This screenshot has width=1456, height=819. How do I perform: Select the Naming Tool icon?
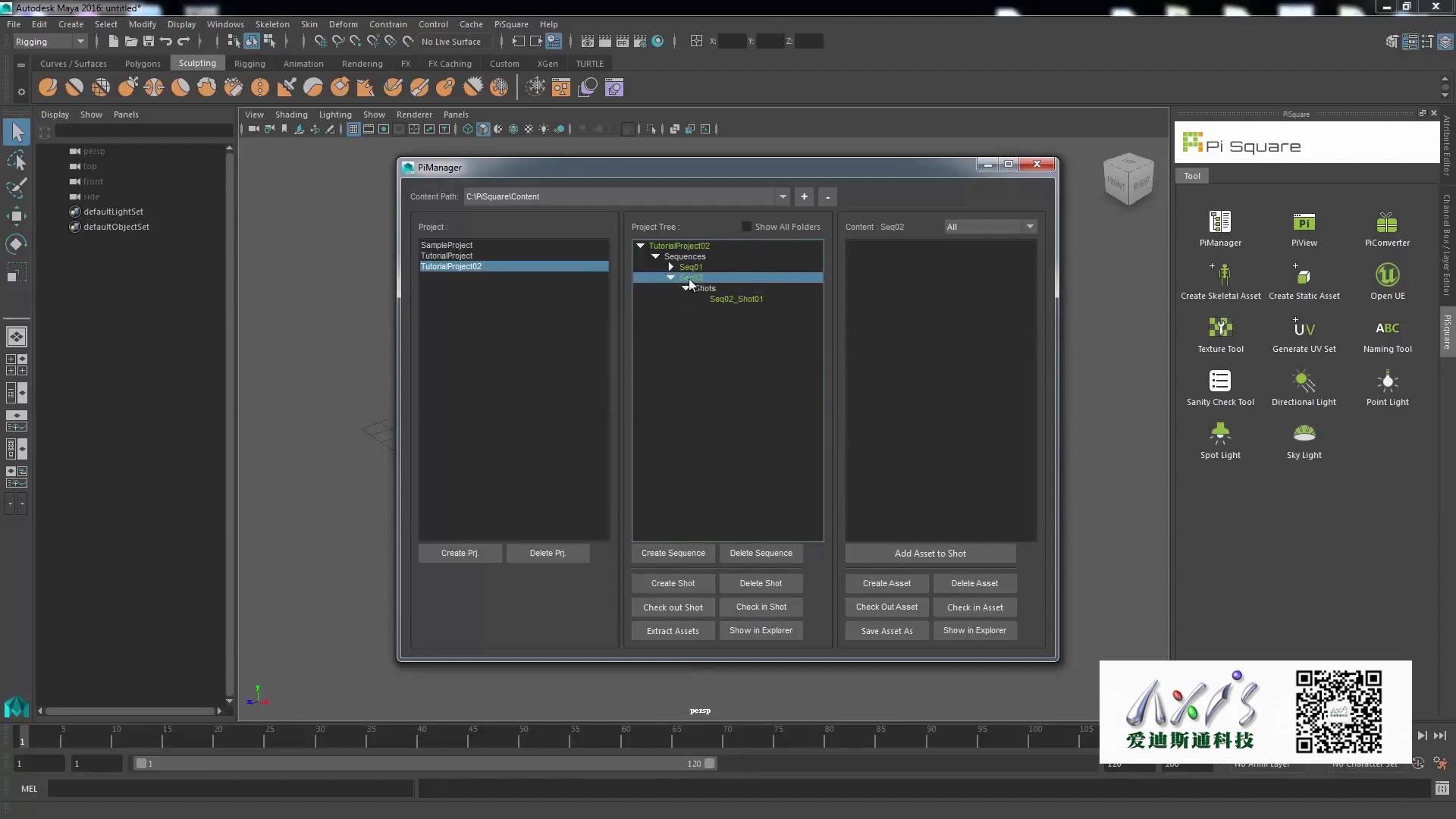(x=1387, y=328)
